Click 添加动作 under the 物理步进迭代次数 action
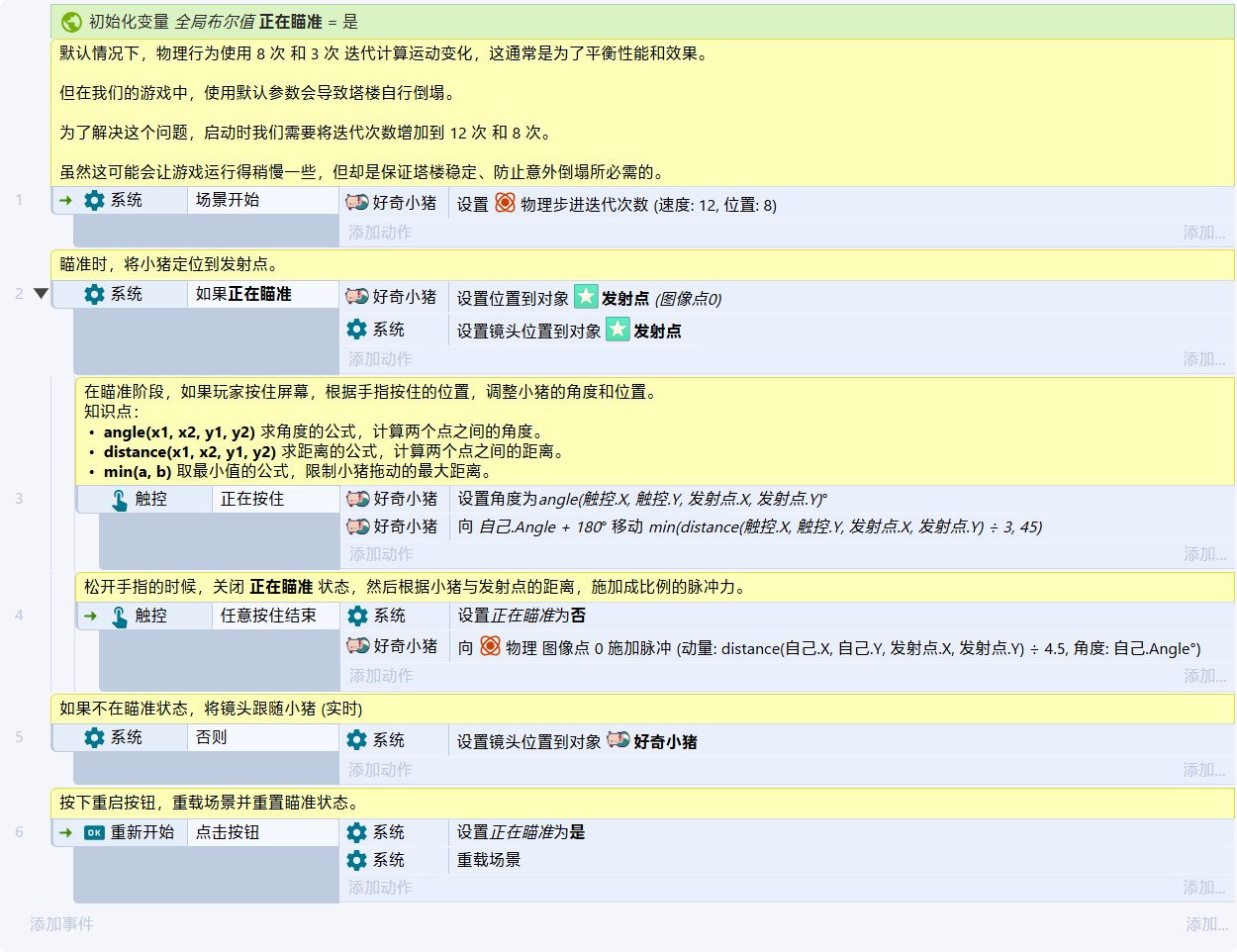This screenshot has height=952, width=1237. pos(380,233)
